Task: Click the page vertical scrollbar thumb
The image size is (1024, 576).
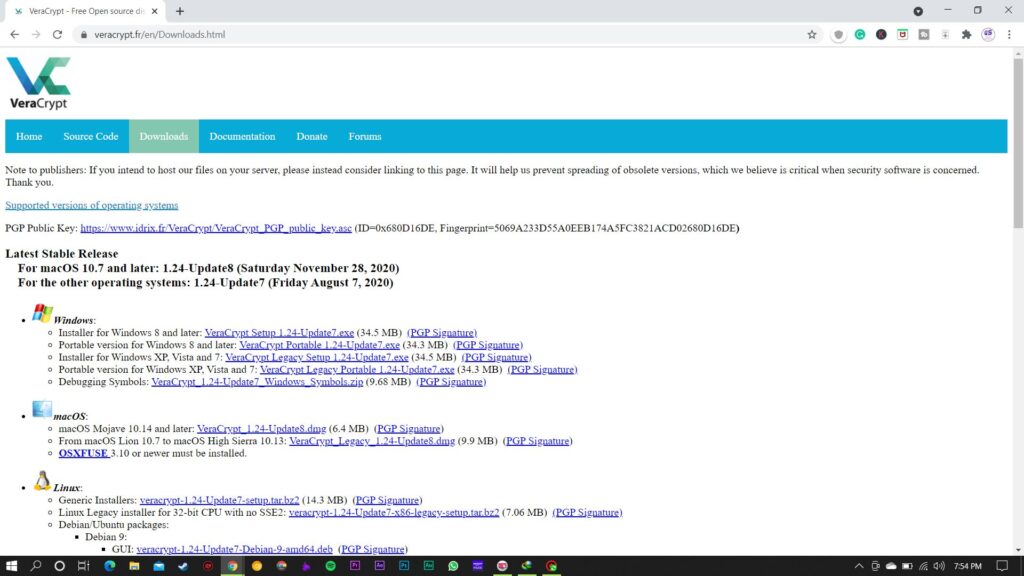Action: tap(1017, 142)
